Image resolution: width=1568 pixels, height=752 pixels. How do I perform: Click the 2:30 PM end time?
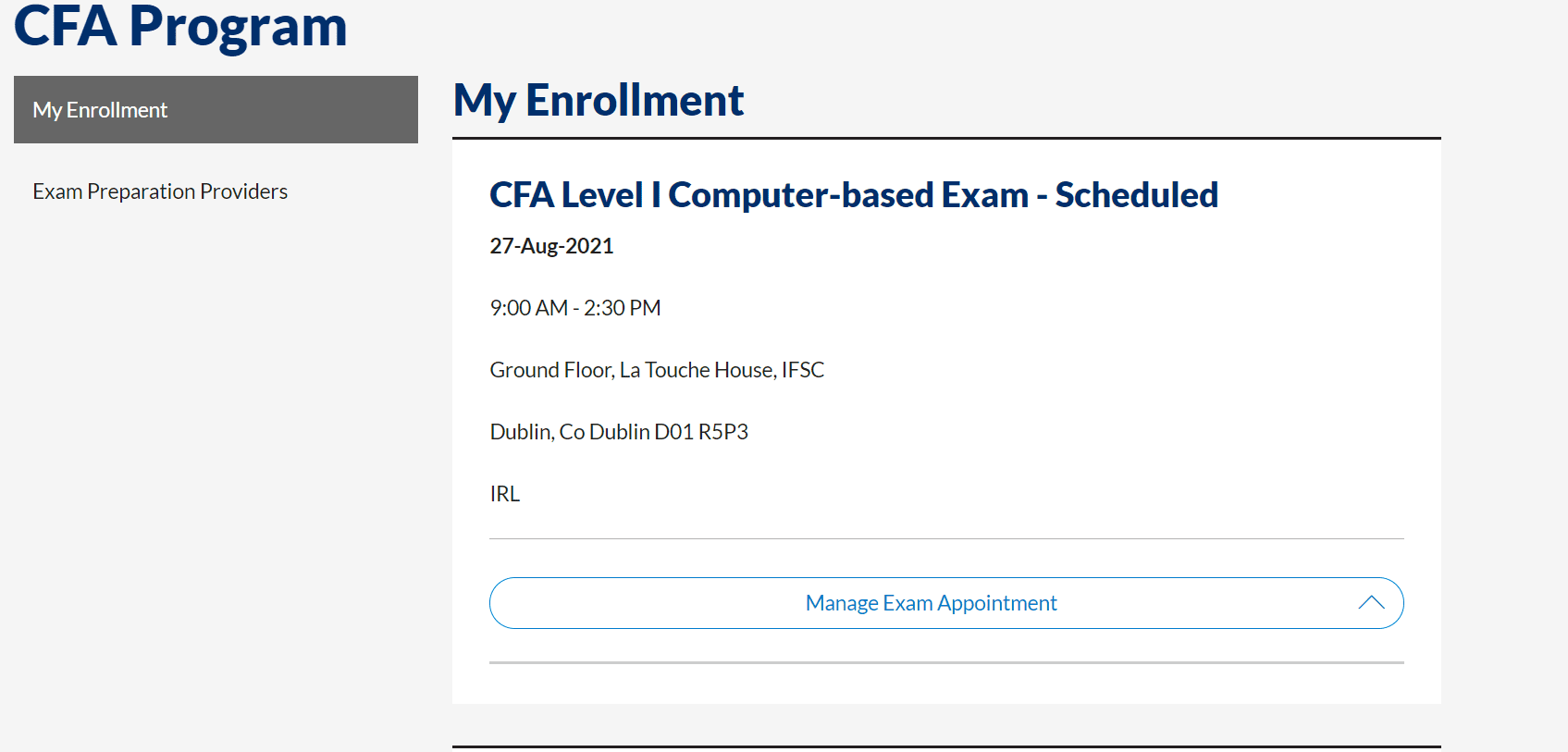coord(622,308)
